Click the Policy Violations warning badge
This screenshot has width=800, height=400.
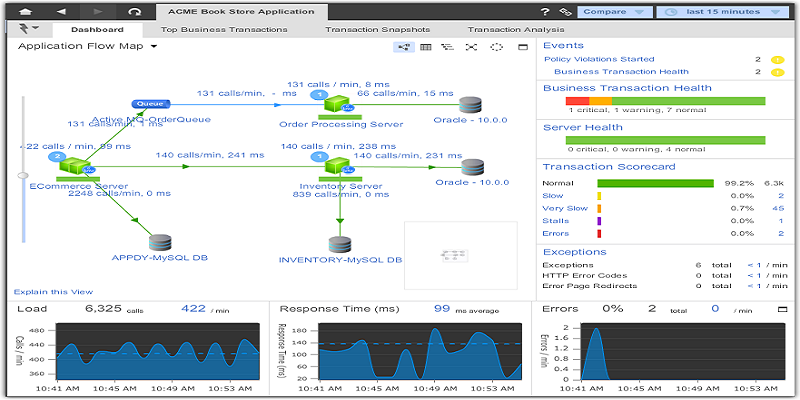[778, 60]
